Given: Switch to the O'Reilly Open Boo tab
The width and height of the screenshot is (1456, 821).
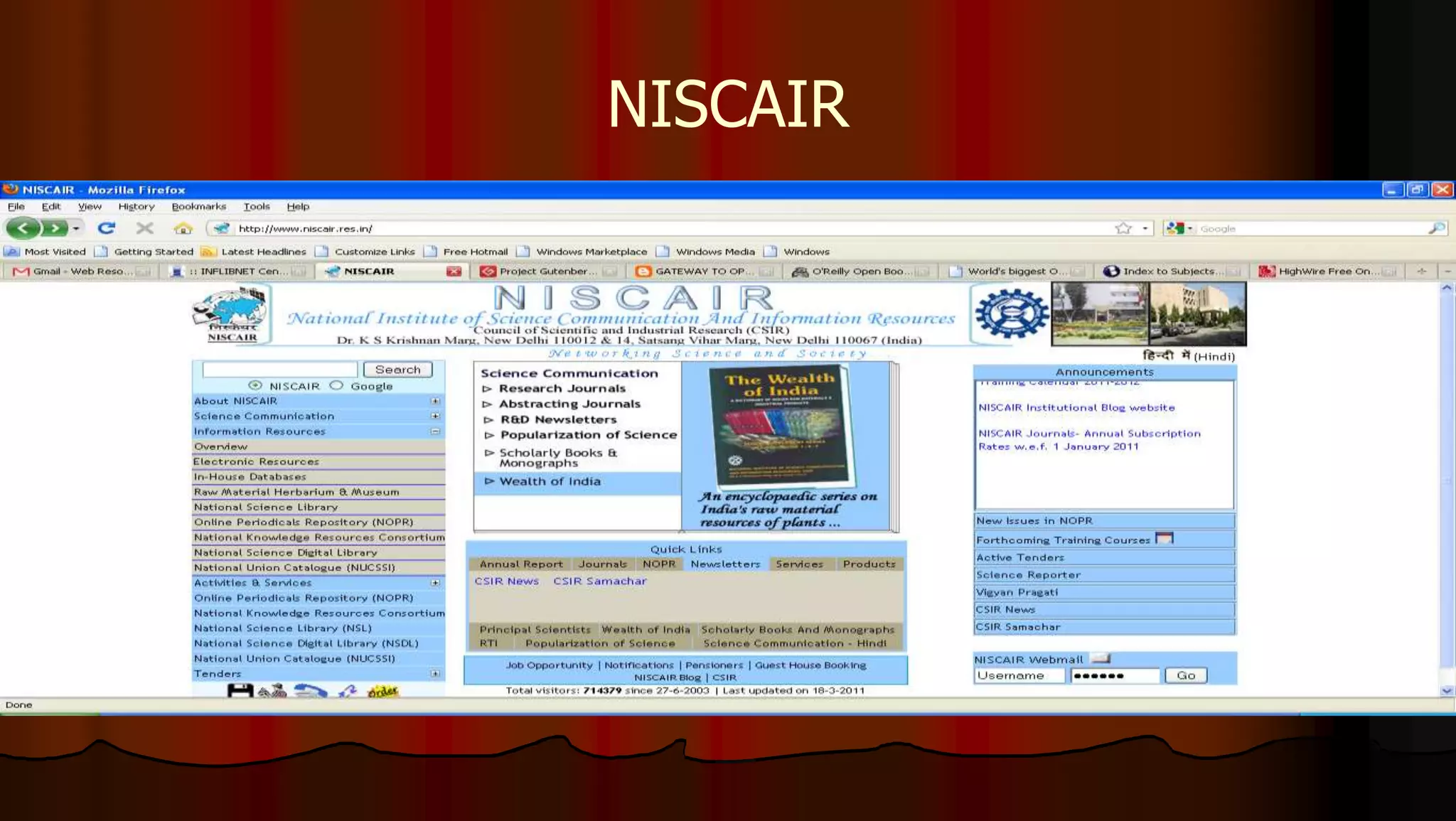Looking at the screenshot, I should [x=860, y=271].
